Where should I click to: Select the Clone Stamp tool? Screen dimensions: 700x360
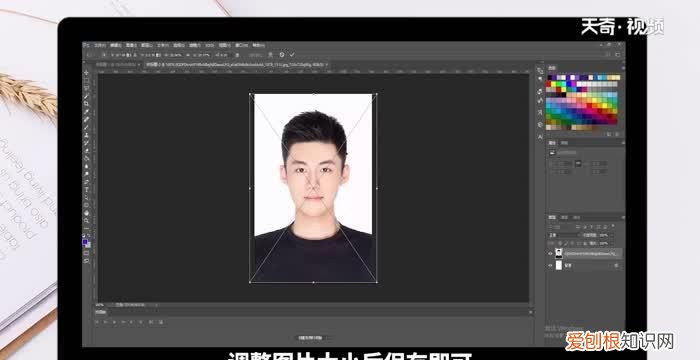coord(86,135)
